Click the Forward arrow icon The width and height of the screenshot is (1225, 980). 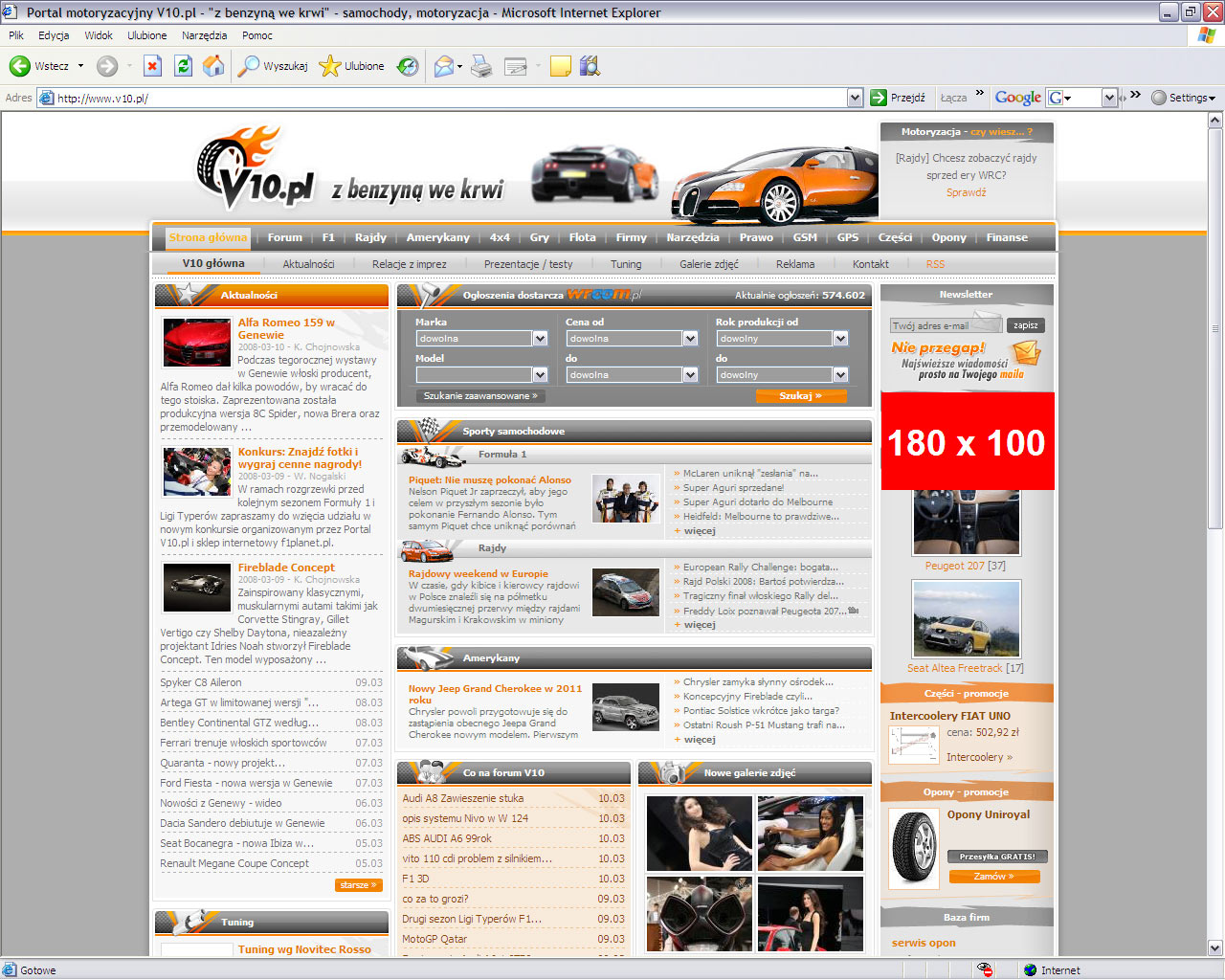[x=107, y=66]
